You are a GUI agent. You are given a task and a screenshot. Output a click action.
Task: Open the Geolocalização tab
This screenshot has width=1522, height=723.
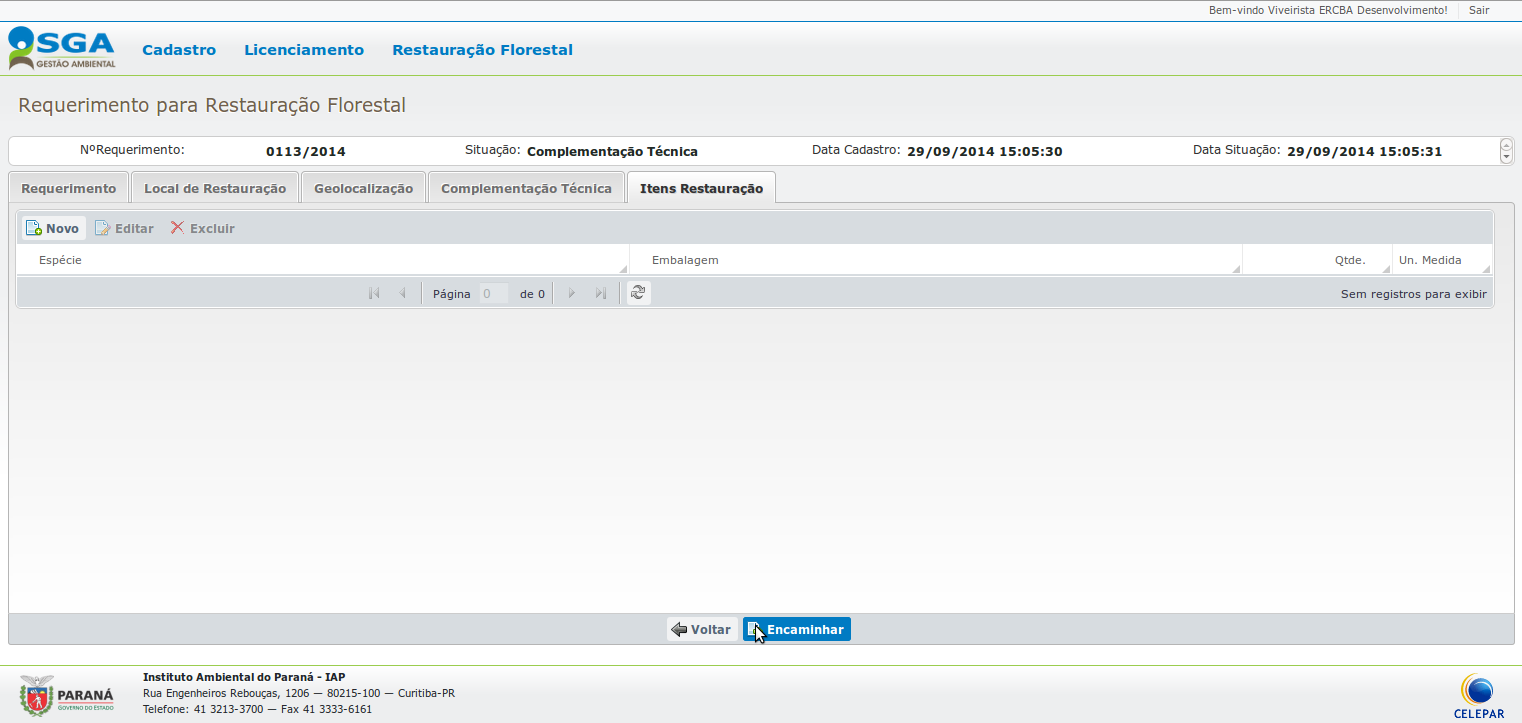pos(363,188)
